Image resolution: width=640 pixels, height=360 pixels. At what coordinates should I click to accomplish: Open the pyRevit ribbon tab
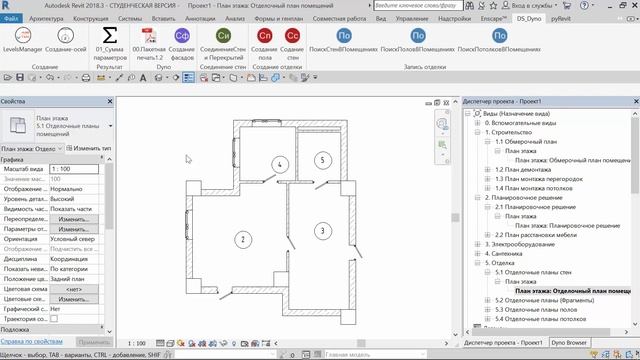point(561,19)
